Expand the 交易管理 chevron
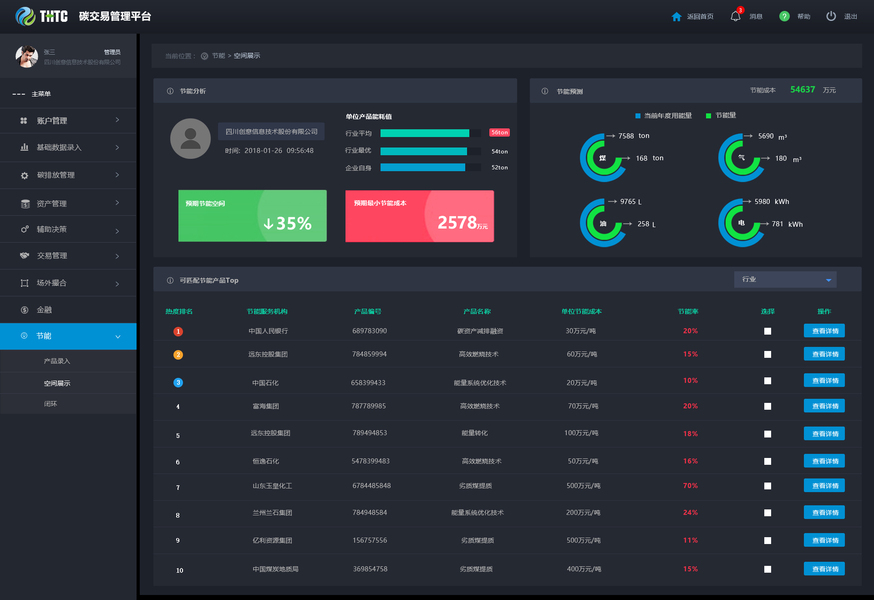Screen dimensions: 874x600 tap(117, 256)
